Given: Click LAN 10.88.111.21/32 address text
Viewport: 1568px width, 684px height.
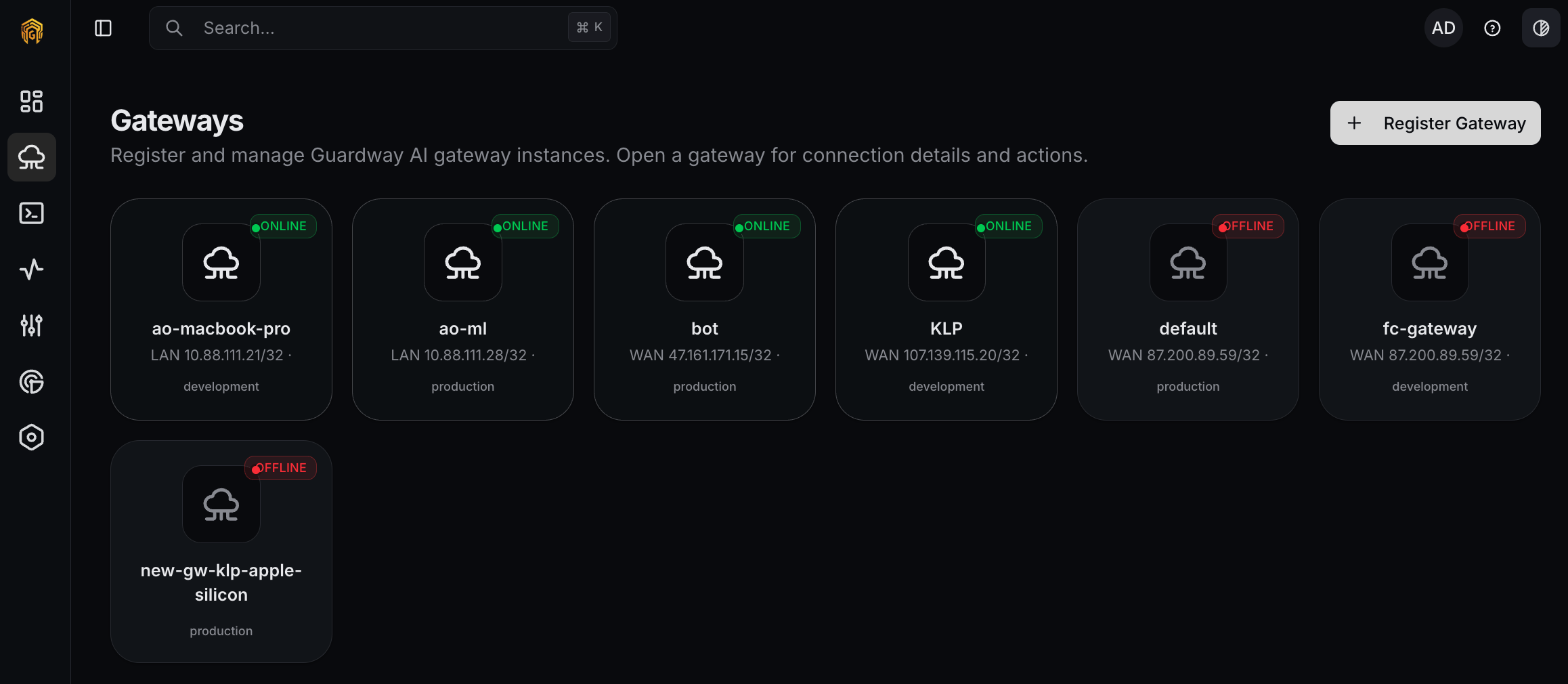Looking at the screenshot, I should (217, 356).
